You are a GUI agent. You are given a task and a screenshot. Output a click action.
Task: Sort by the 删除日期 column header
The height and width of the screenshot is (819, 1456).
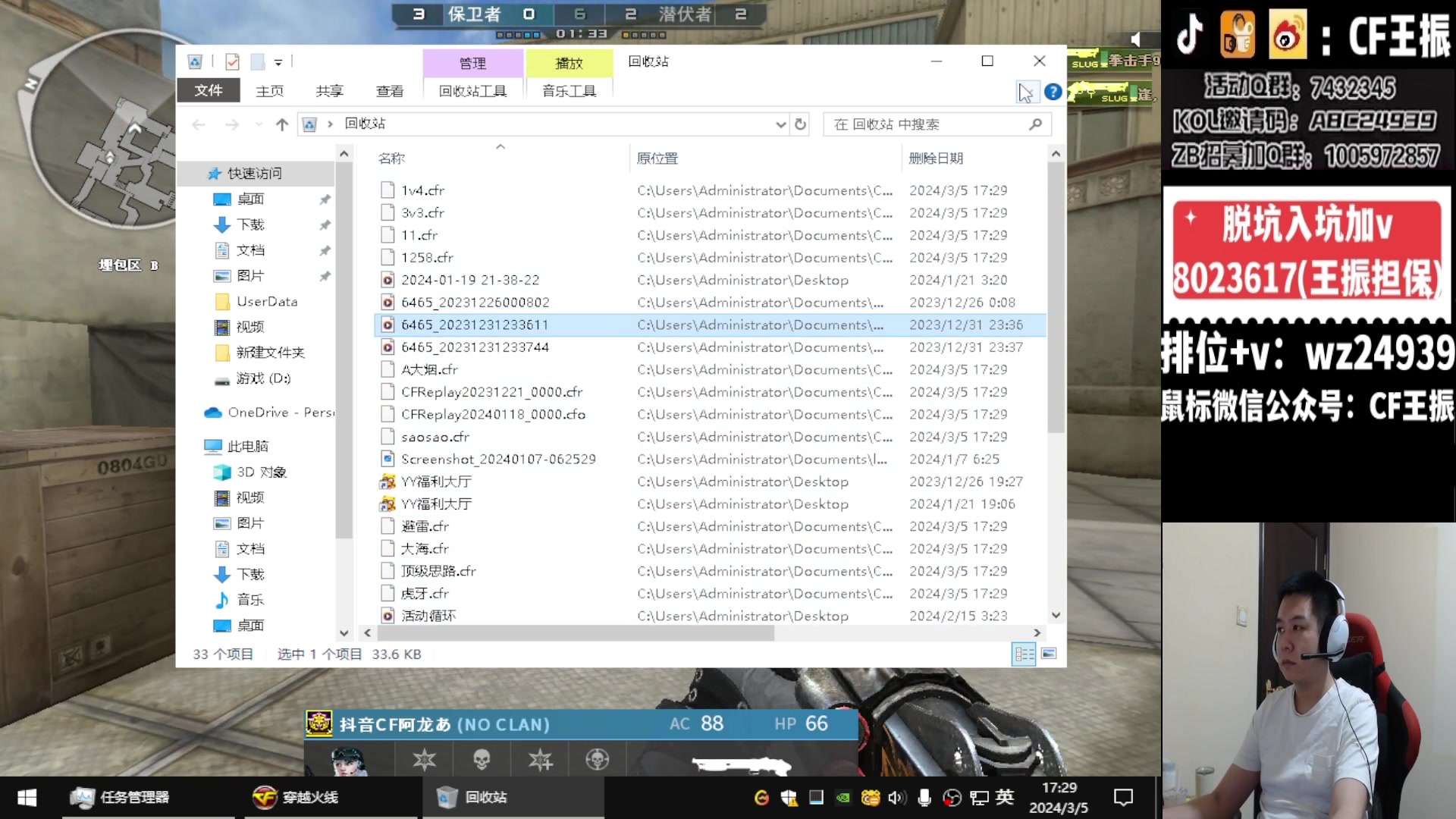coord(936,158)
